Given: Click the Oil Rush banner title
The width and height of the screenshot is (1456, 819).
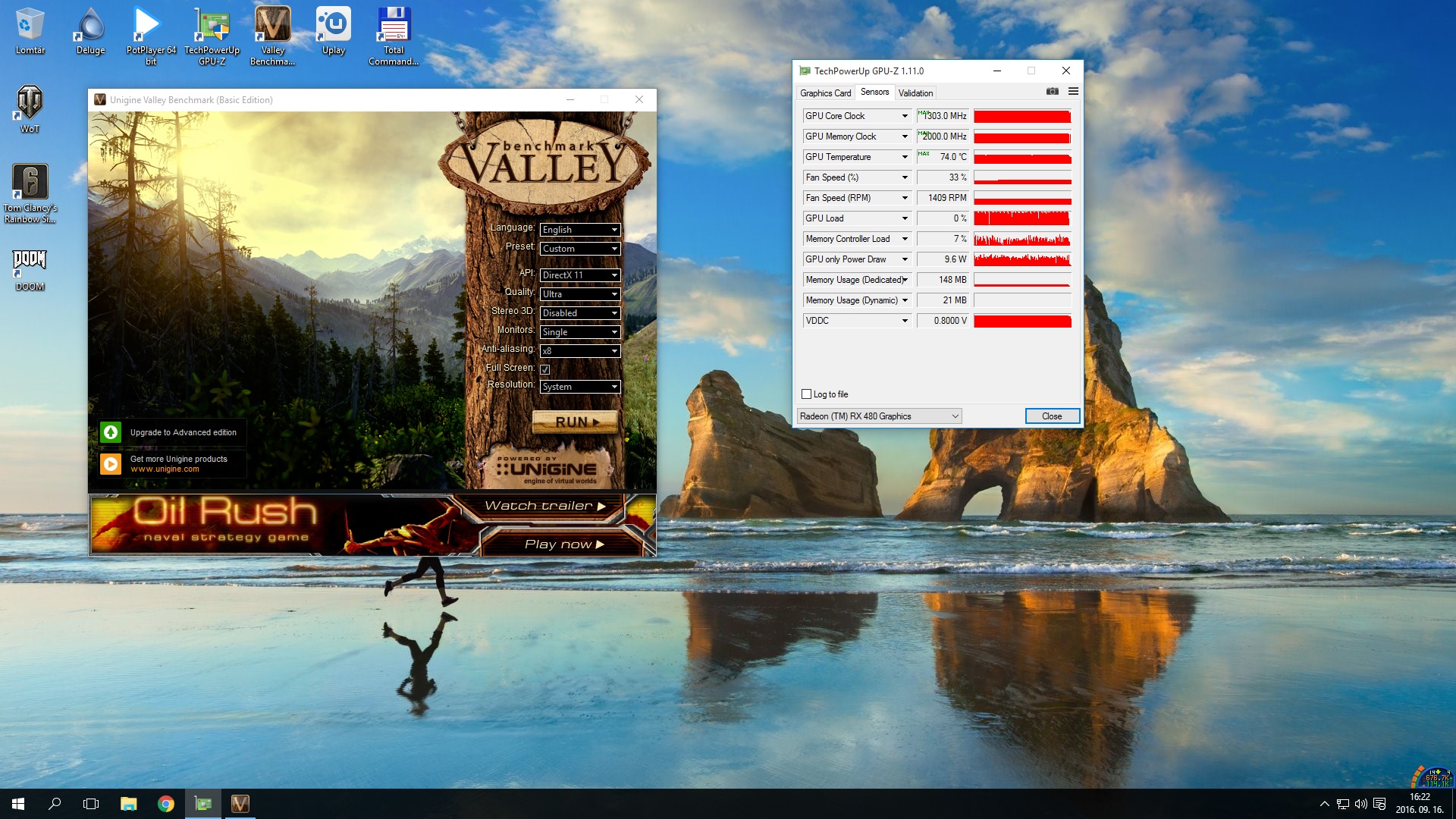Looking at the screenshot, I should [224, 512].
